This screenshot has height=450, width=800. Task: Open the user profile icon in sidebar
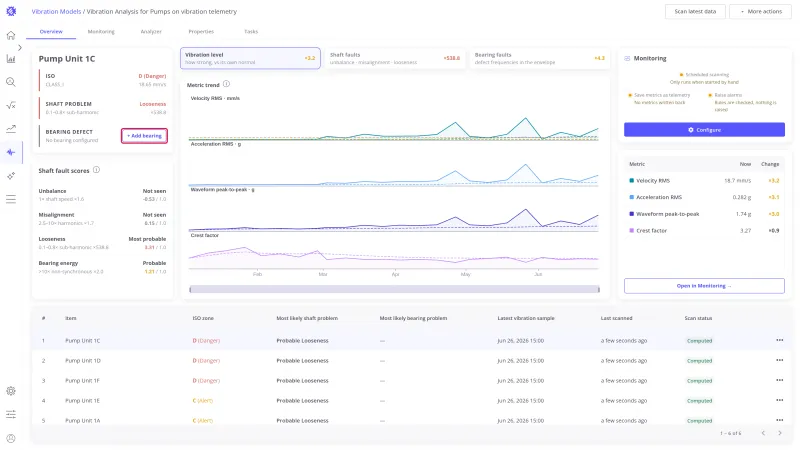(11, 438)
